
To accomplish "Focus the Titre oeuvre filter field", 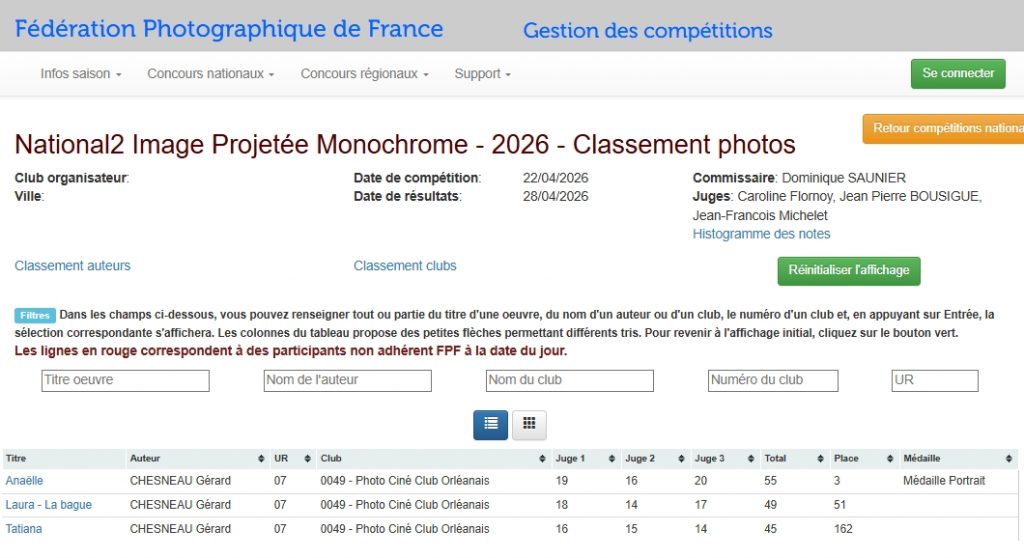I will tap(125, 380).
